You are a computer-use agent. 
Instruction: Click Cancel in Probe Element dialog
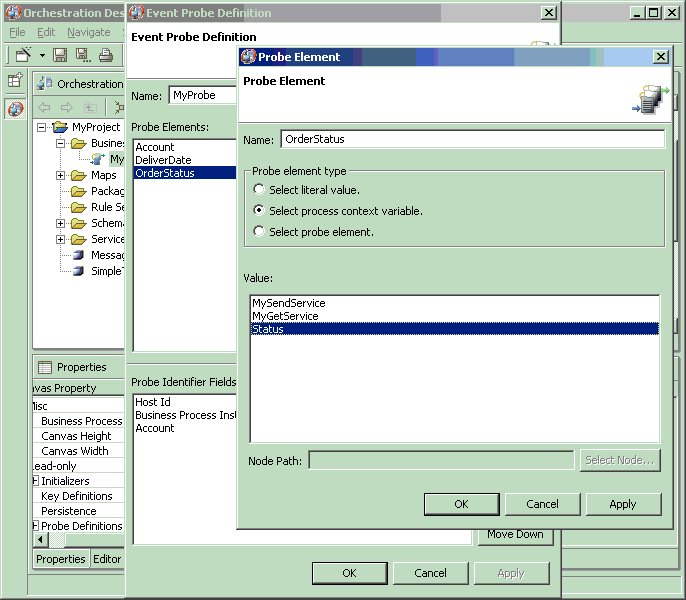click(x=542, y=504)
